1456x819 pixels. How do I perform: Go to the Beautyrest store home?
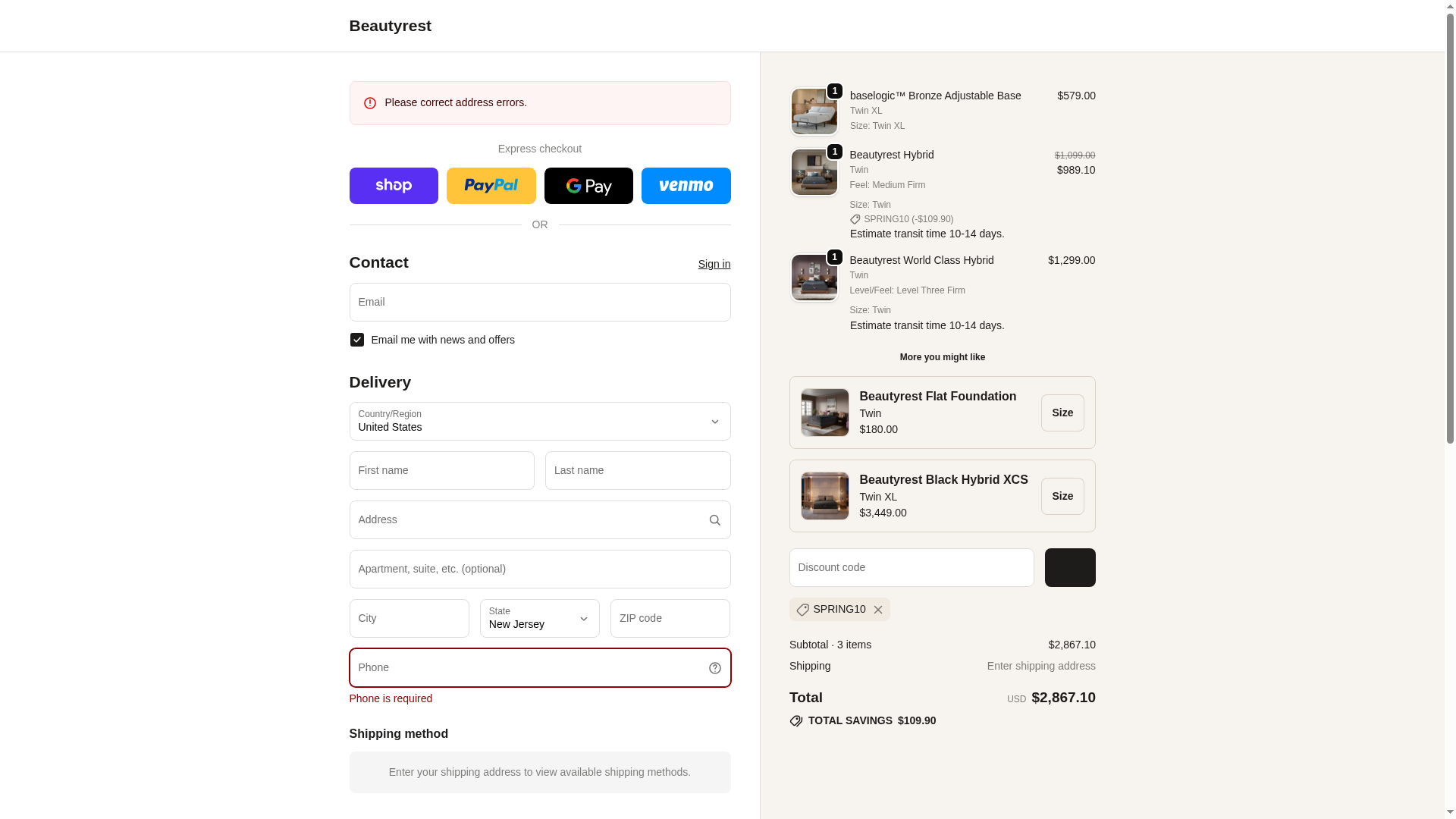[x=390, y=26]
